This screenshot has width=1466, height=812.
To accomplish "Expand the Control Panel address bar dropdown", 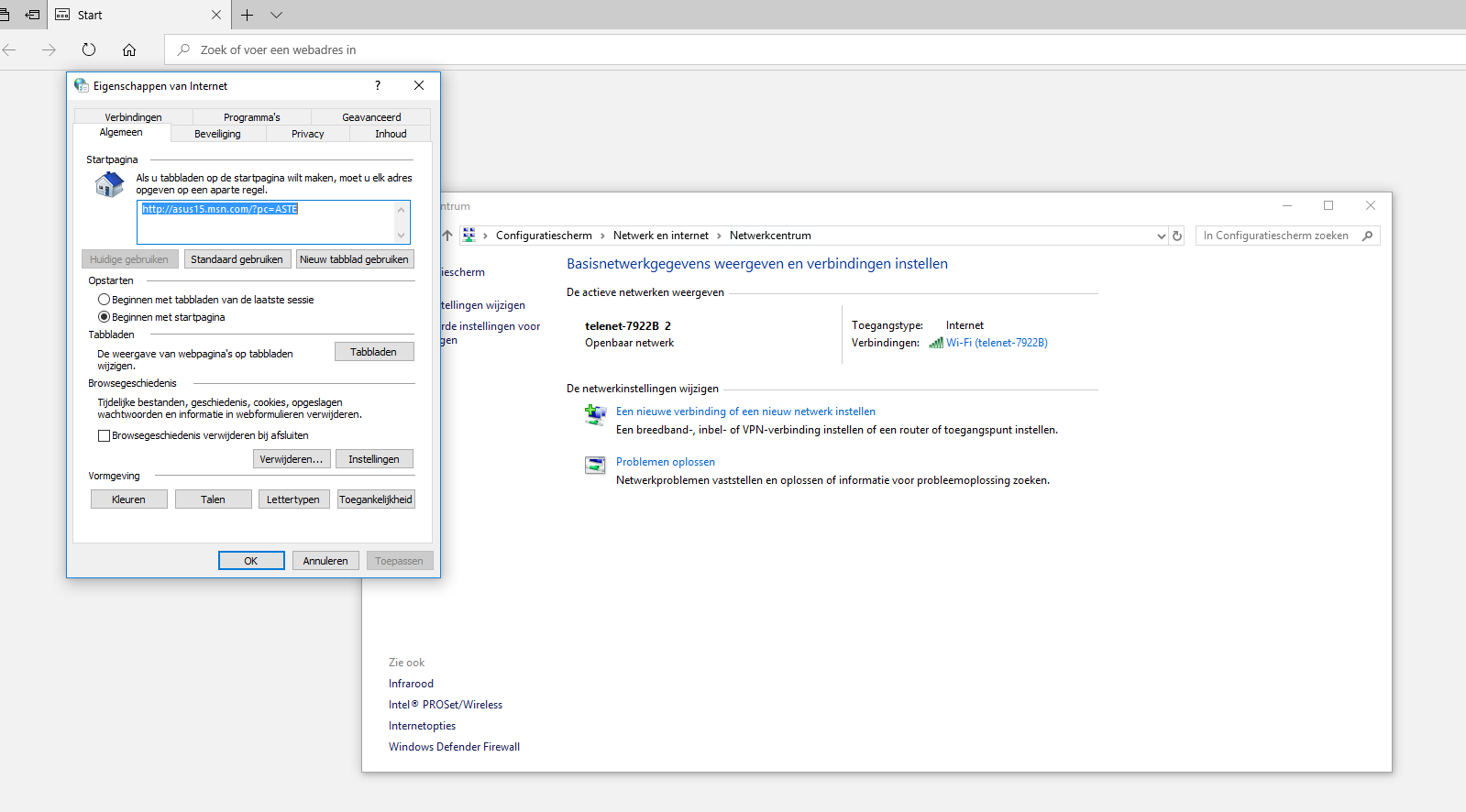I will 1161,236.
